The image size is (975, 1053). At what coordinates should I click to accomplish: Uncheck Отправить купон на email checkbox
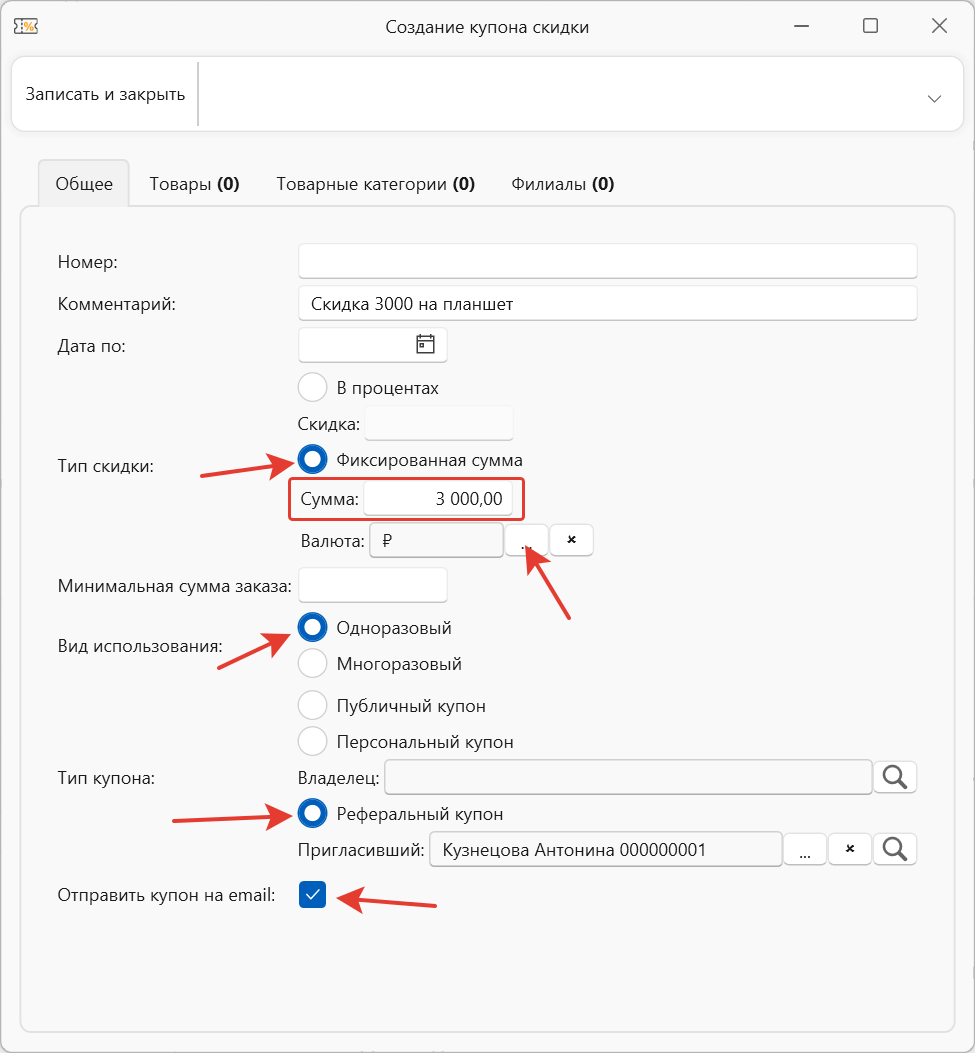pos(313,895)
